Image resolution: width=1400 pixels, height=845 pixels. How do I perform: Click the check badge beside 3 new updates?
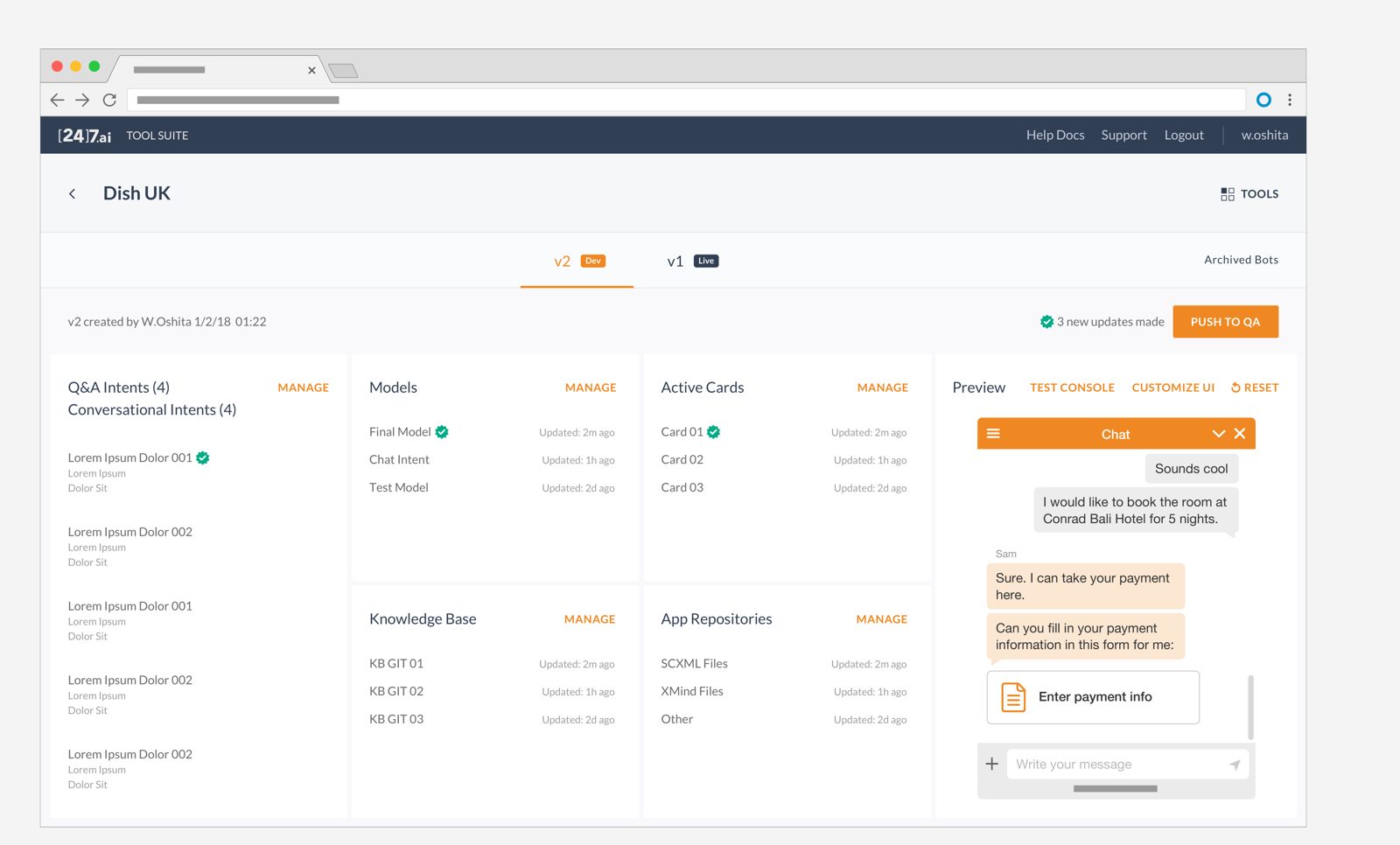pyautogui.click(x=1046, y=322)
